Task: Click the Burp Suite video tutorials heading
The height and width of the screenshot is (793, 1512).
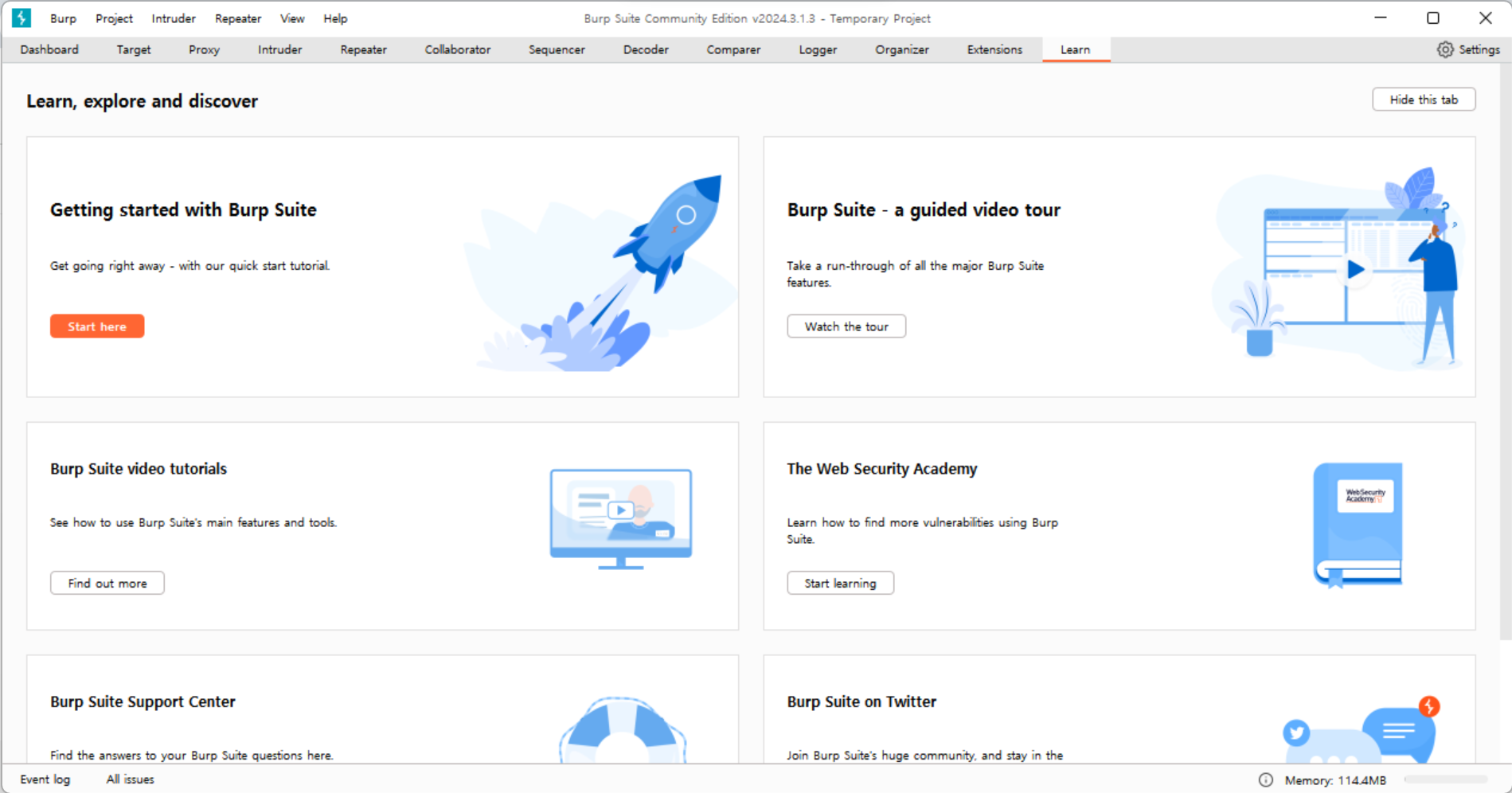Action: pos(139,468)
